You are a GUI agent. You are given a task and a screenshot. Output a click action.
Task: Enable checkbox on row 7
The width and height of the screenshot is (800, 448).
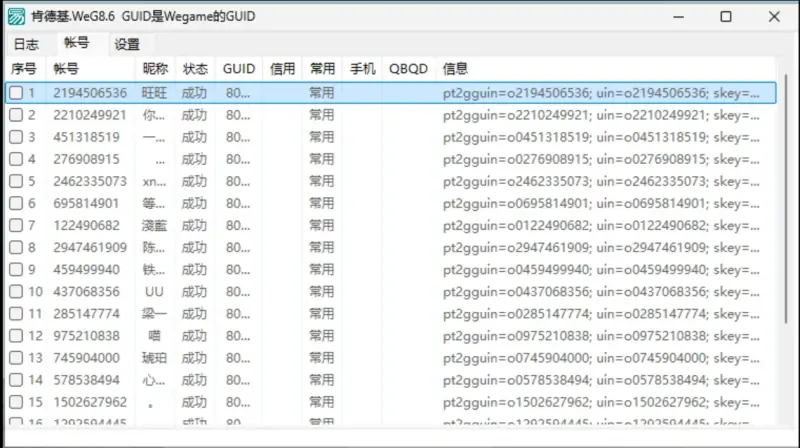click(16, 225)
